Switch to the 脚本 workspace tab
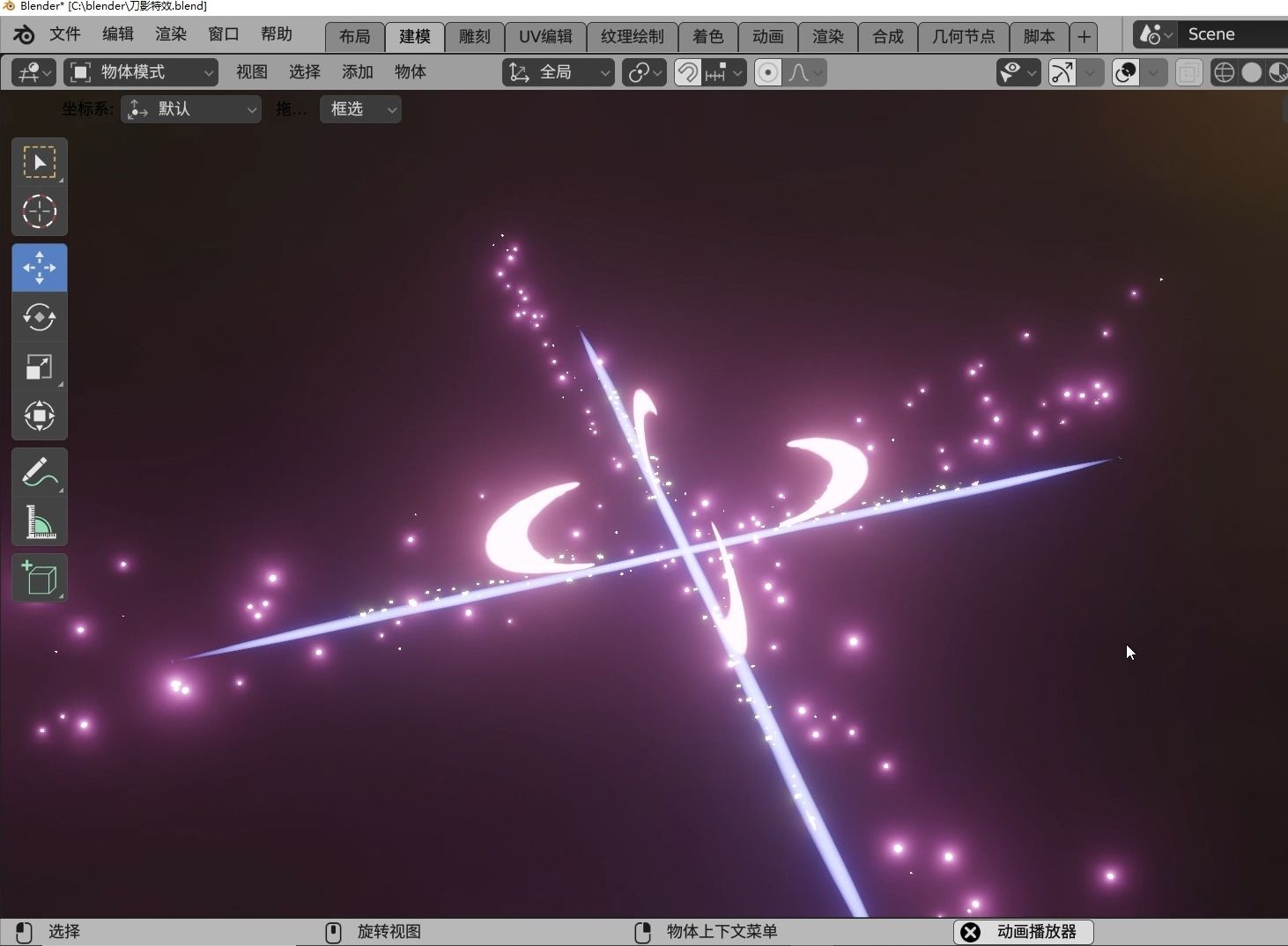The height and width of the screenshot is (946, 1288). tap(1040, 36)
